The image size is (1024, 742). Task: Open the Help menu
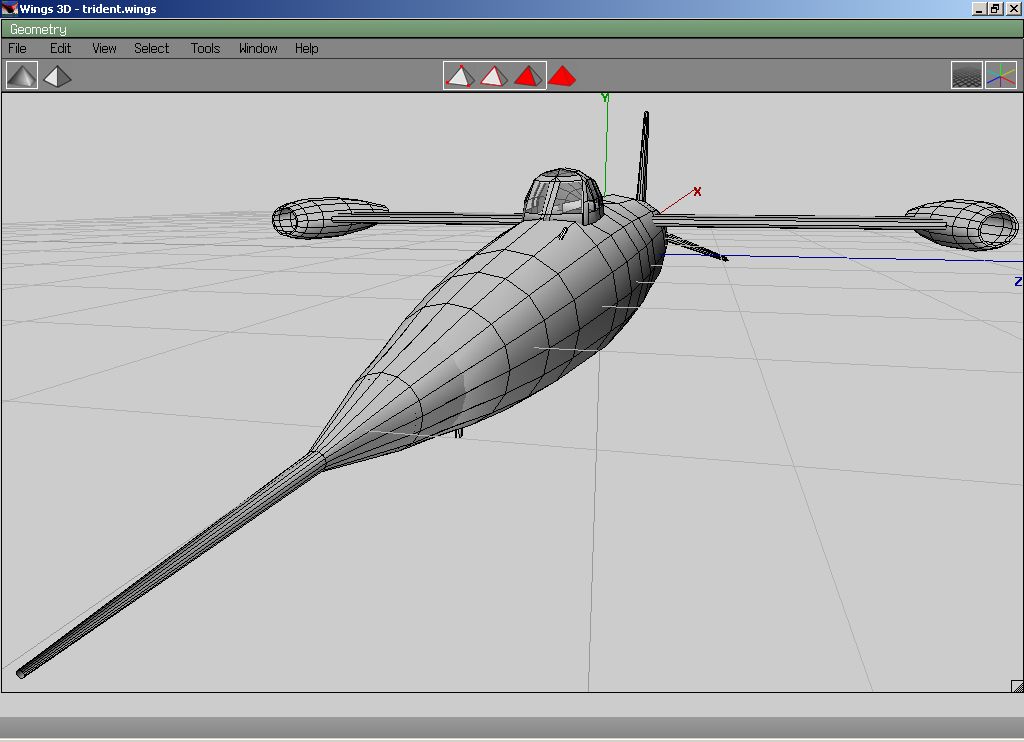pos(306,48)
